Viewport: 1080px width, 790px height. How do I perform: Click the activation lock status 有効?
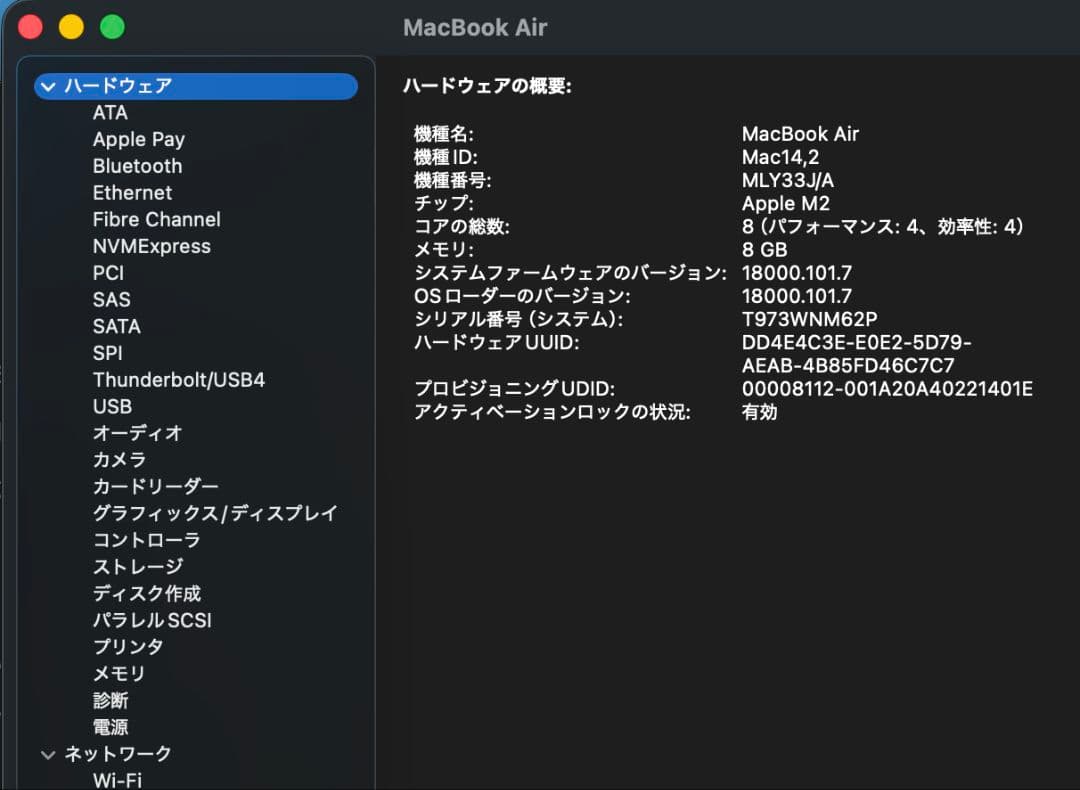(760, 412)
